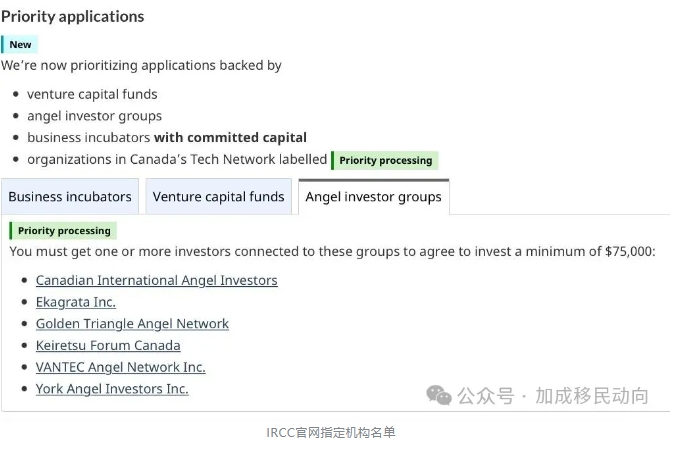Switch to the Business incubators tab
The height and width of the screenshot is (451, 675).
tap(70, 197)
